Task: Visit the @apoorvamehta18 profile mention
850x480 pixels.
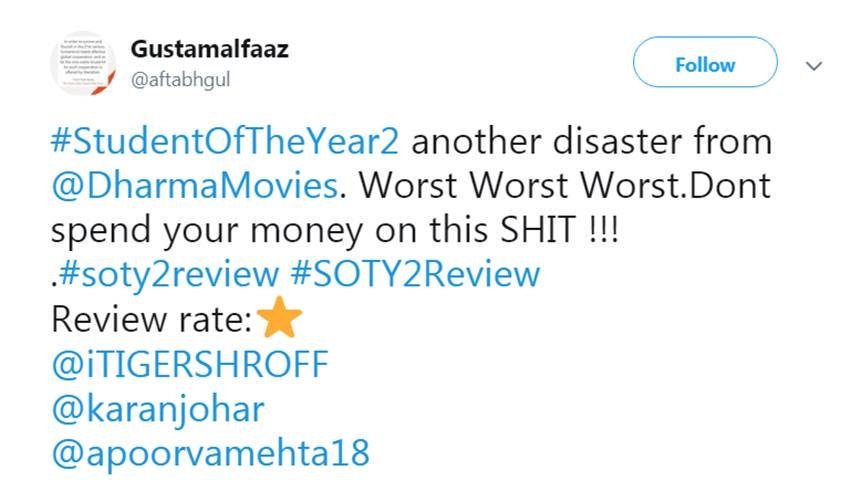Action: click(210, 453)
